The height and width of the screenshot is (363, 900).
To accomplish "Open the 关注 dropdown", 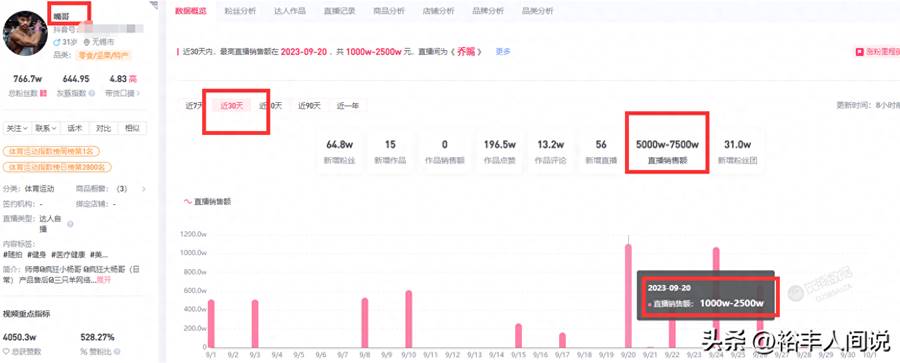I will [x=17, y=129].
